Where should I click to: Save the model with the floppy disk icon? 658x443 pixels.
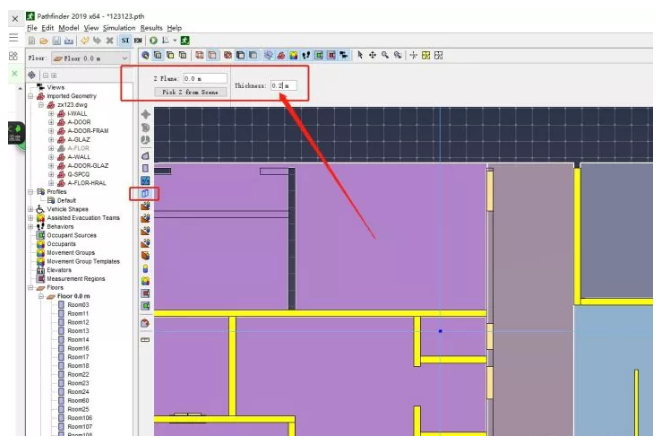pyautogui.click(x=57, y=41)
